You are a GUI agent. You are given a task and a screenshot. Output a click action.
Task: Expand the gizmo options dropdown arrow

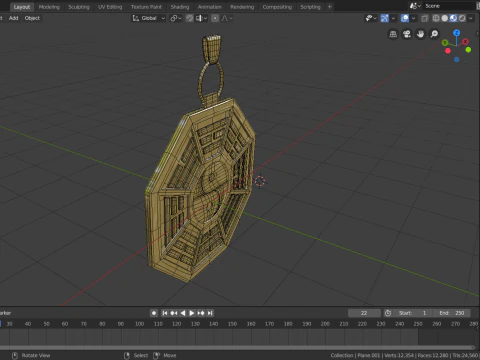(393, 18)
